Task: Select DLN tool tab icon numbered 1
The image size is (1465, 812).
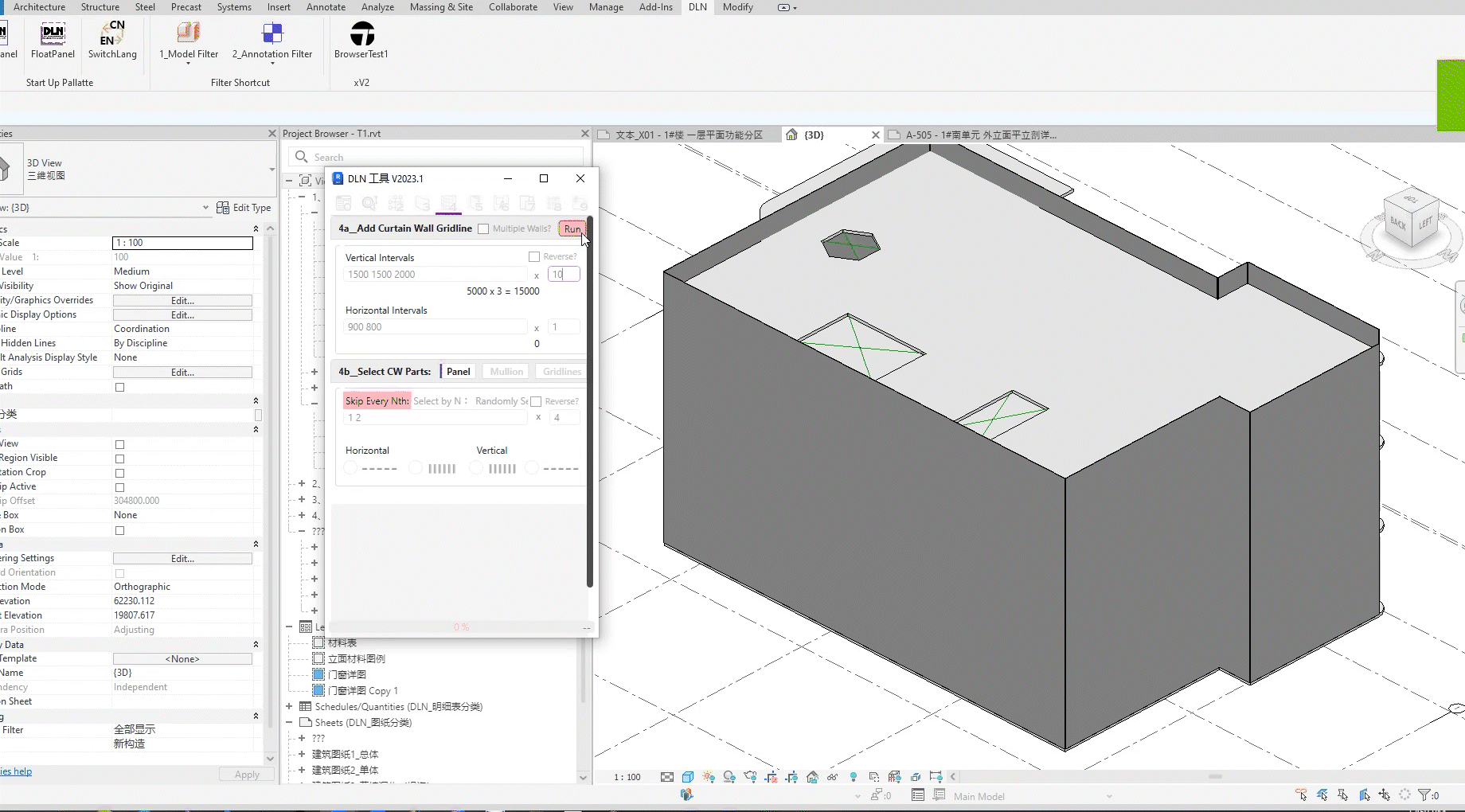Action: [x=369, y=204]
